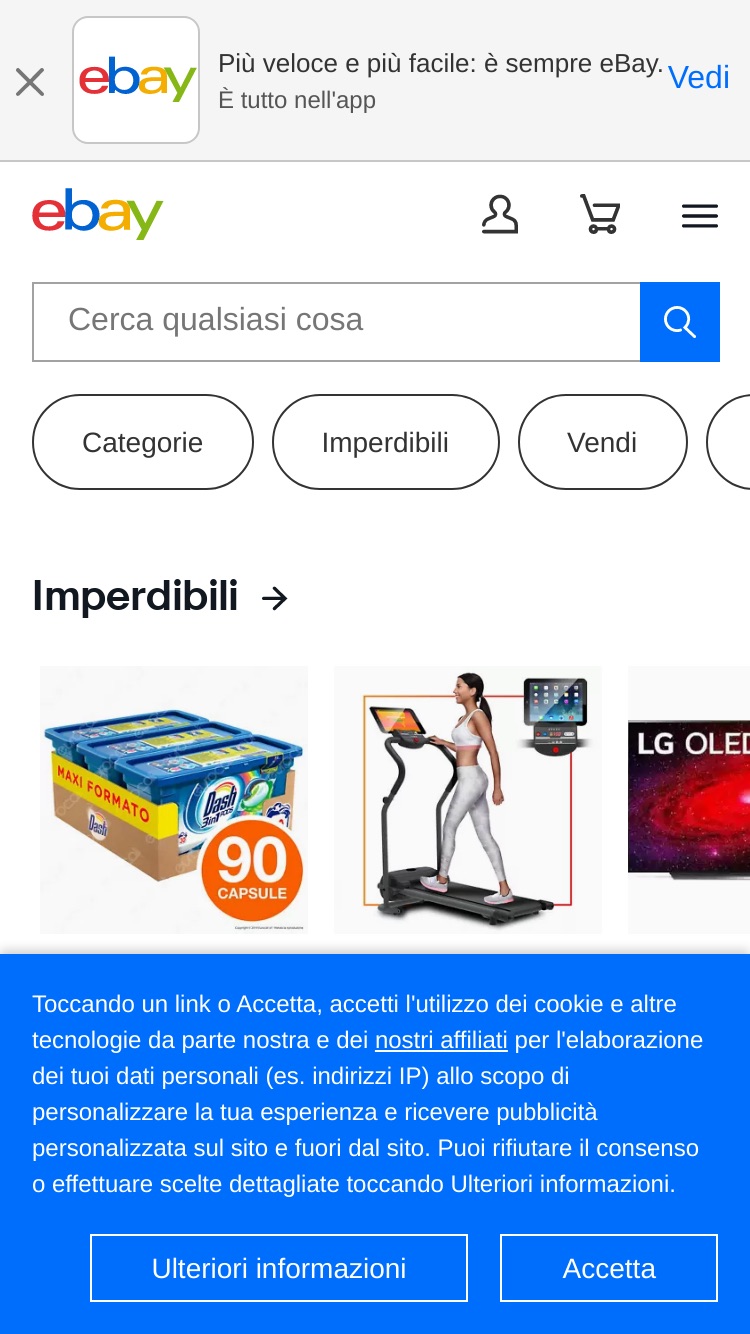750x1334 pixels.
Task: Open the app via Vedi link
Action: [x=699, y=77]
